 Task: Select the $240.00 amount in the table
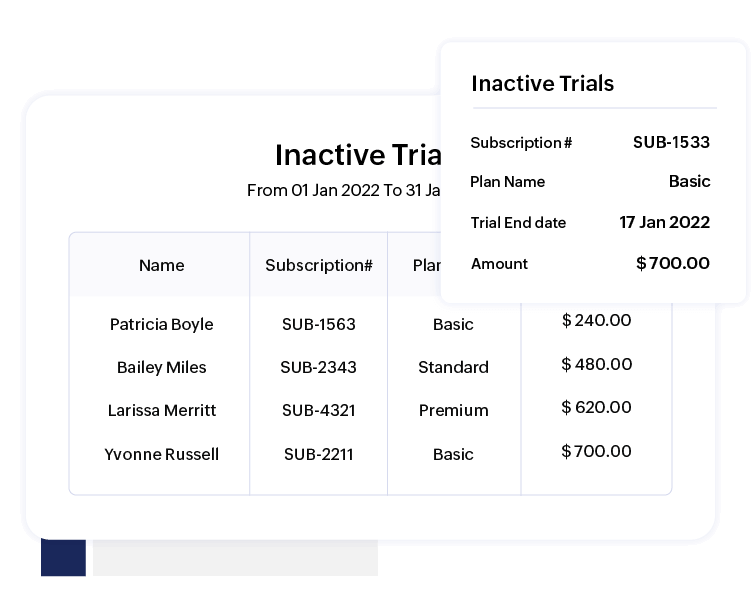(597, 320)
